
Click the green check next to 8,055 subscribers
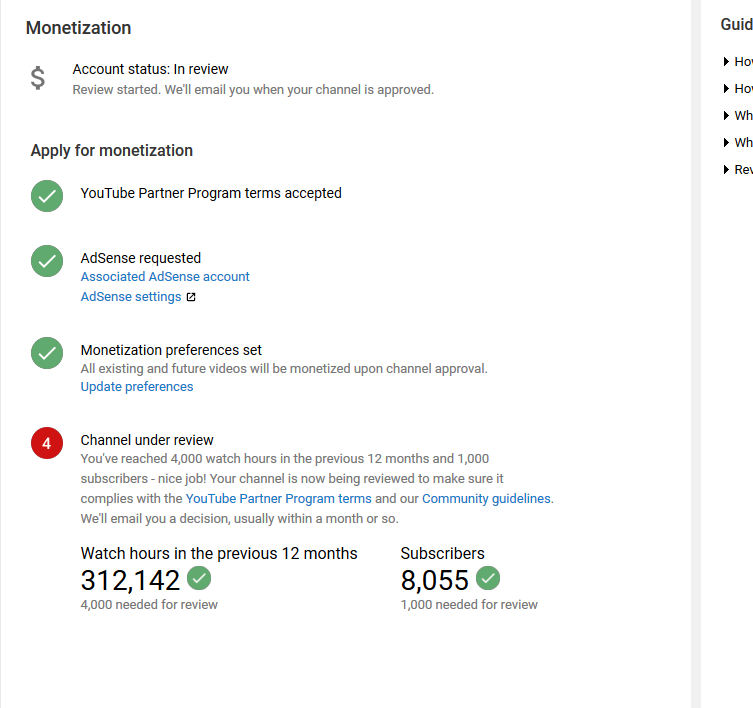point(488,578)
